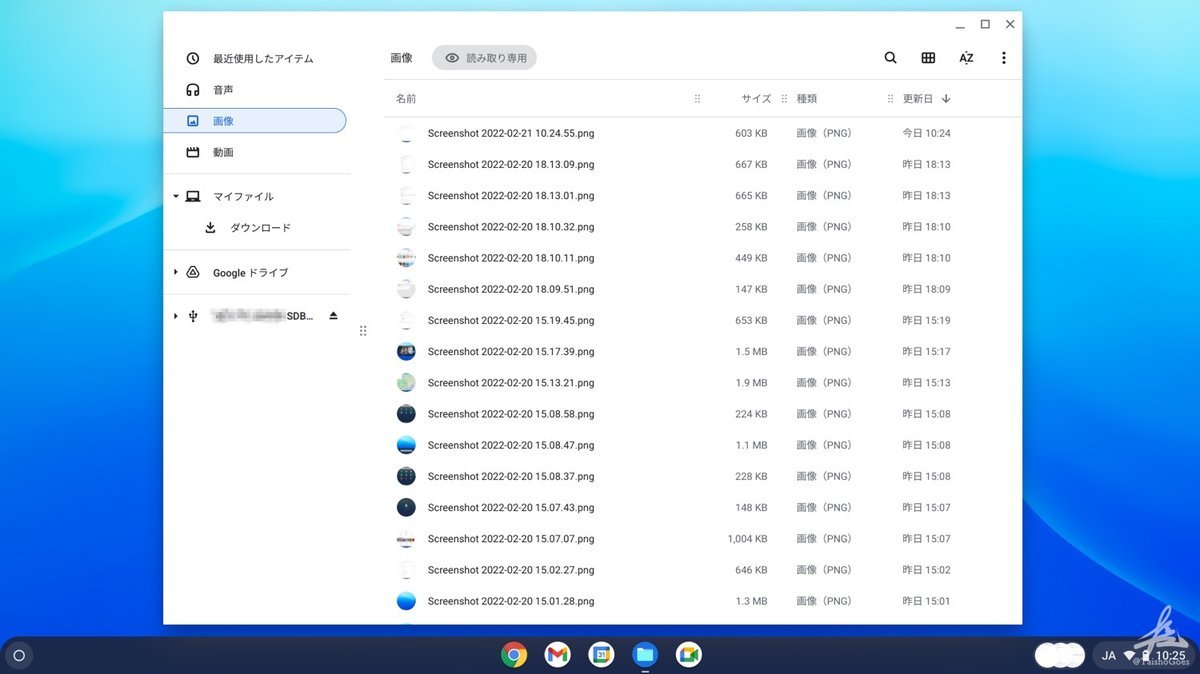Switch to thumbnail grid view
Viewport: 1200px width, 674px height.
click(x=928, y=57)
